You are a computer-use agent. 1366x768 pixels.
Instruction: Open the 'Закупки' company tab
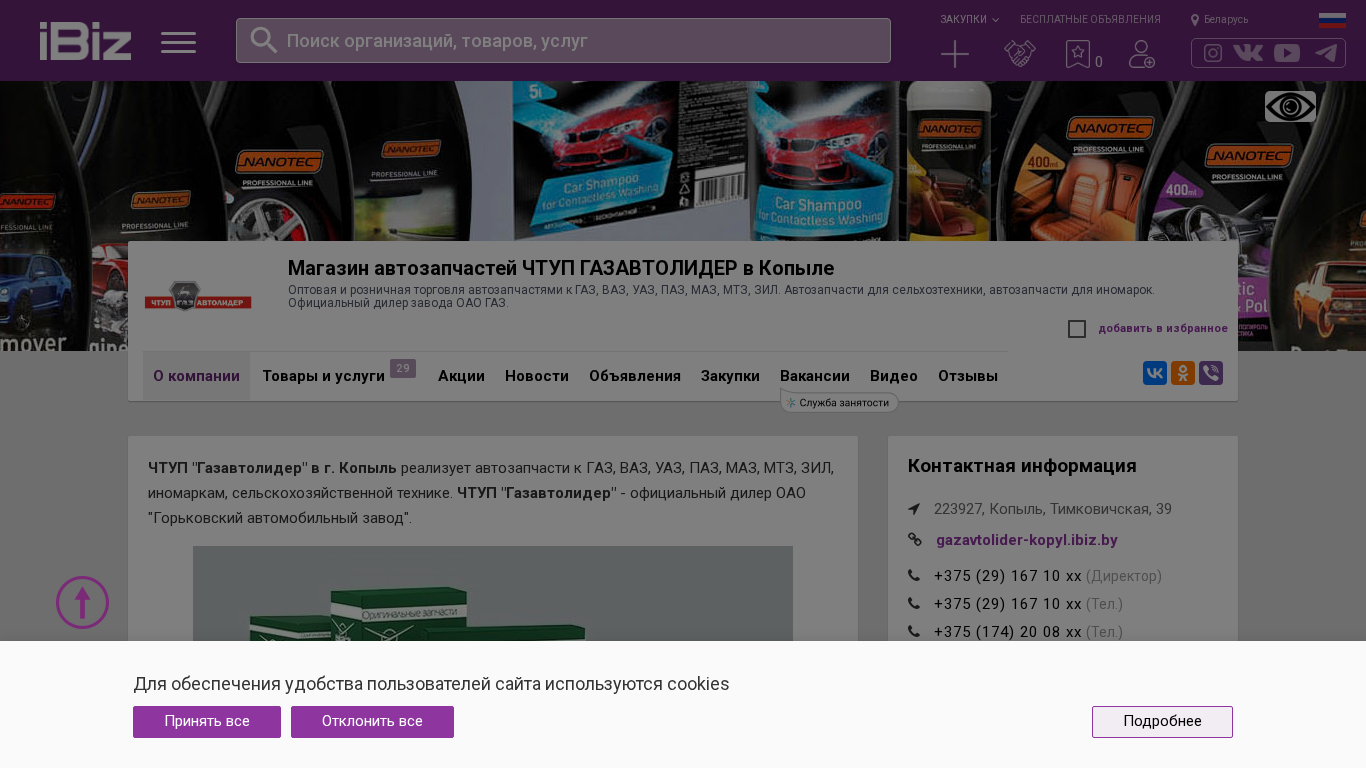point(730,376)
